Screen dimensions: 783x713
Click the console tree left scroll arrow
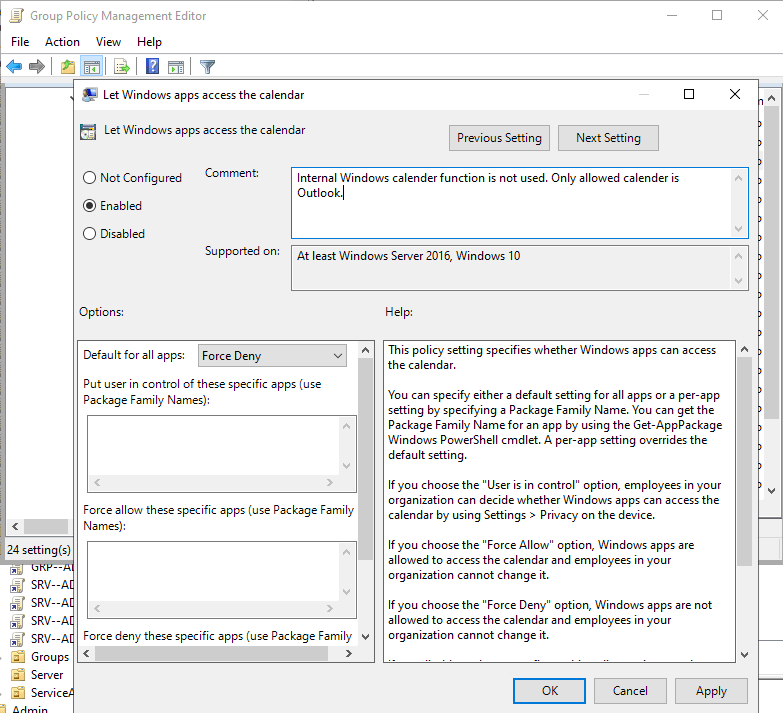click(x=15, y=526)
